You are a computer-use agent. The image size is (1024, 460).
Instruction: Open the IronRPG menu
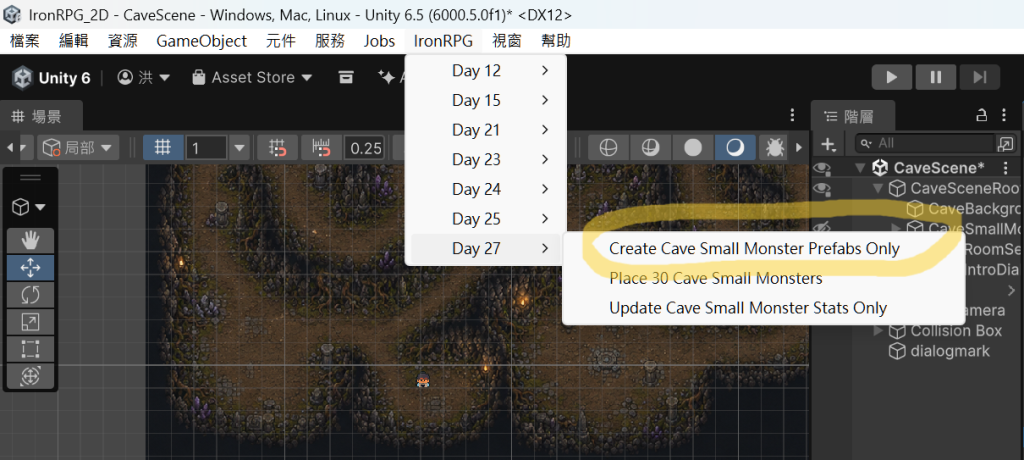point(443,41)
